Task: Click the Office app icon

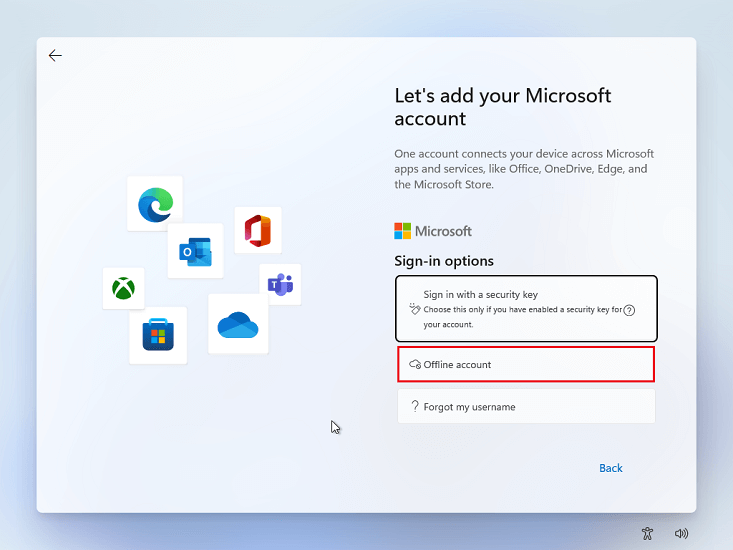Action: coord(258,230)
